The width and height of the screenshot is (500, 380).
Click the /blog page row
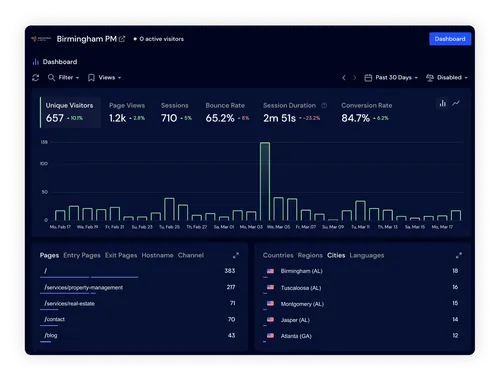pos(138,336)
